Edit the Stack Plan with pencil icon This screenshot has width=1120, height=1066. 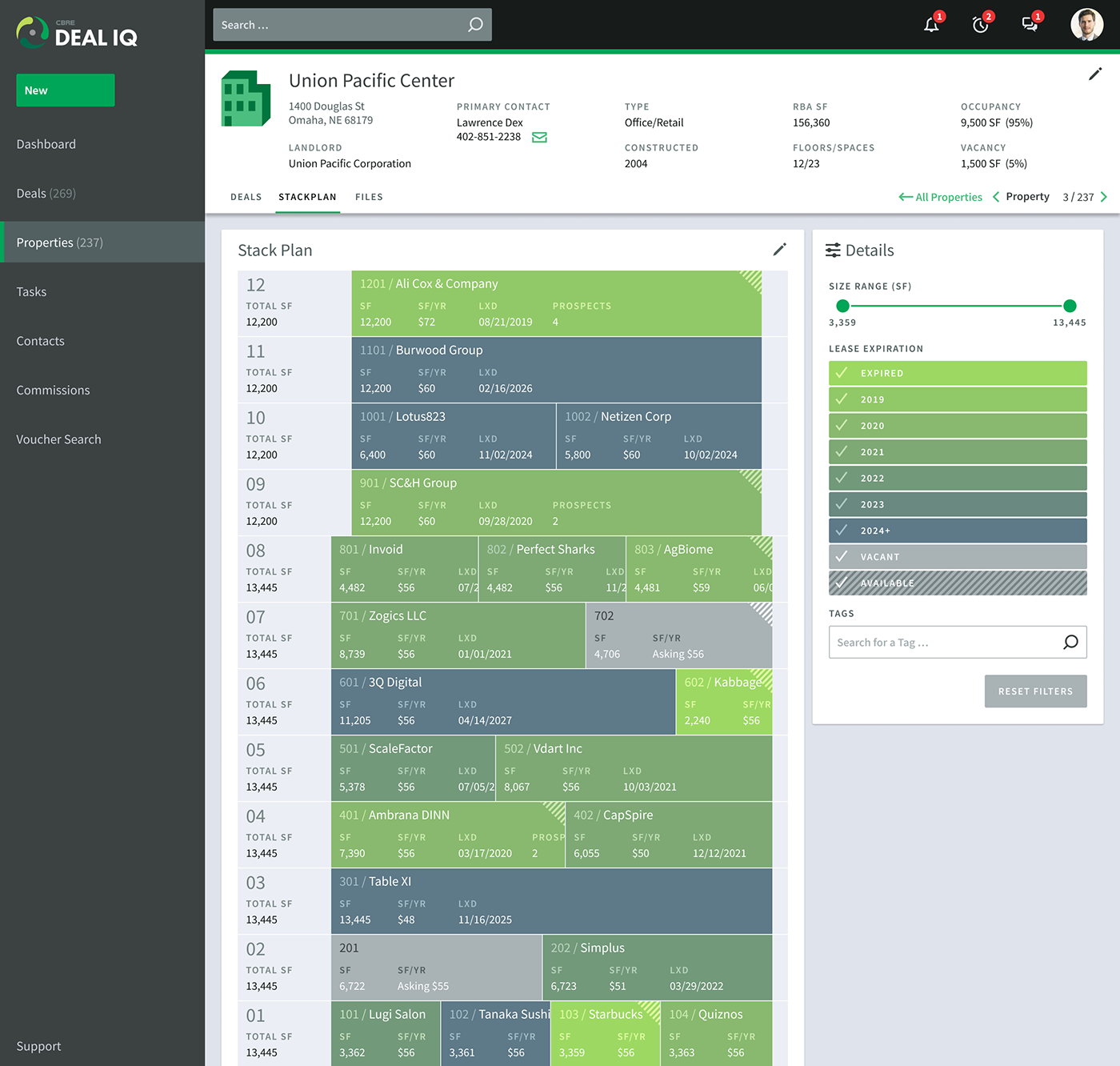click(x=779, y=250)
